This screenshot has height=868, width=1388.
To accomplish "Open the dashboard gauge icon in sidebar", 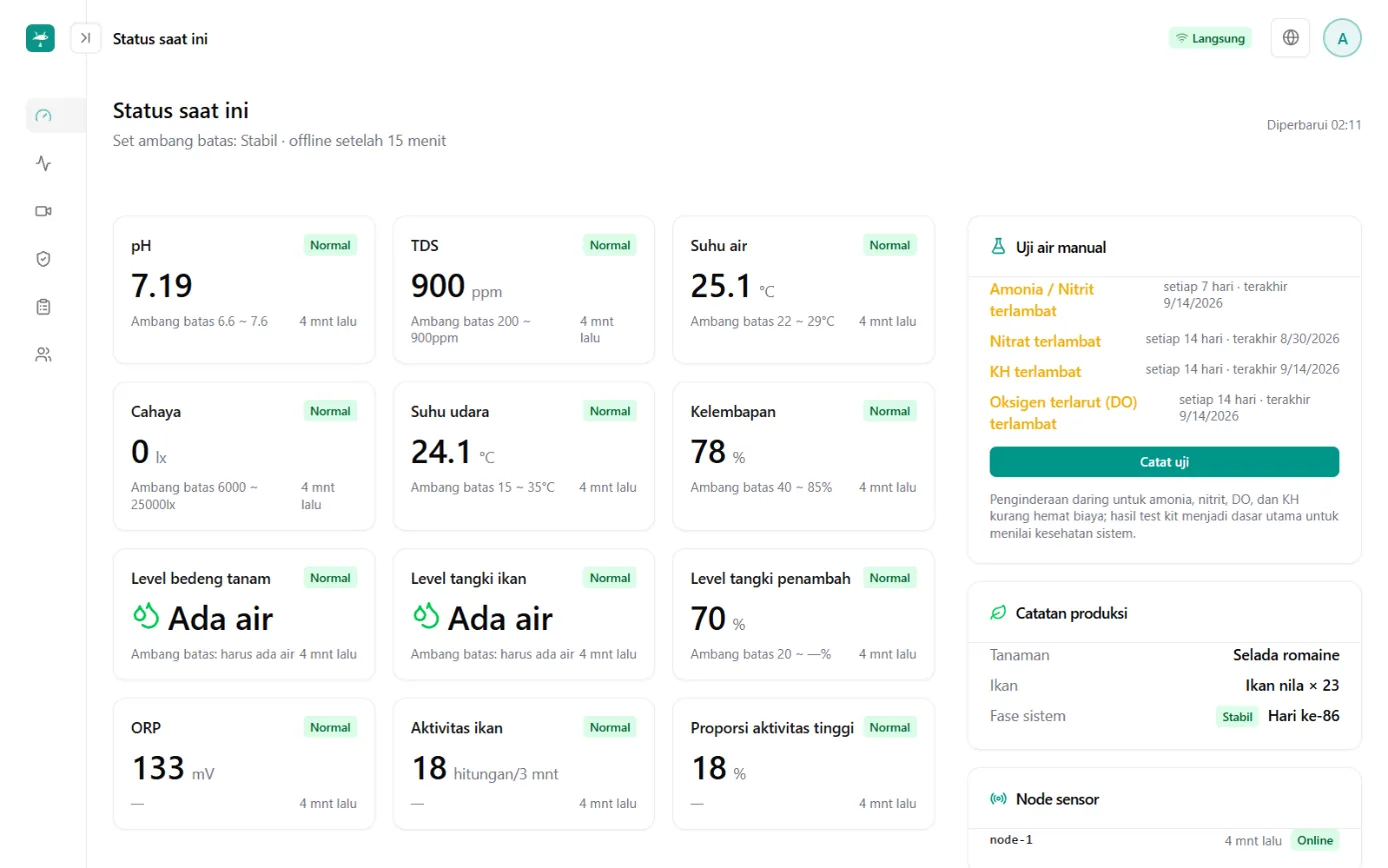I will coord(43,115).
